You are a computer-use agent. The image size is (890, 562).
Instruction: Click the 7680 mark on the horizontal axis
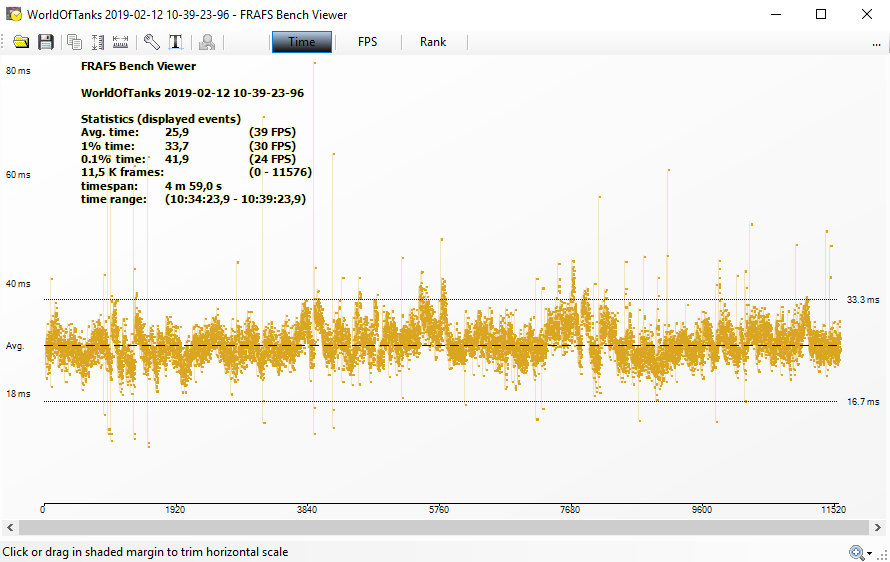(x=570, y=510)
